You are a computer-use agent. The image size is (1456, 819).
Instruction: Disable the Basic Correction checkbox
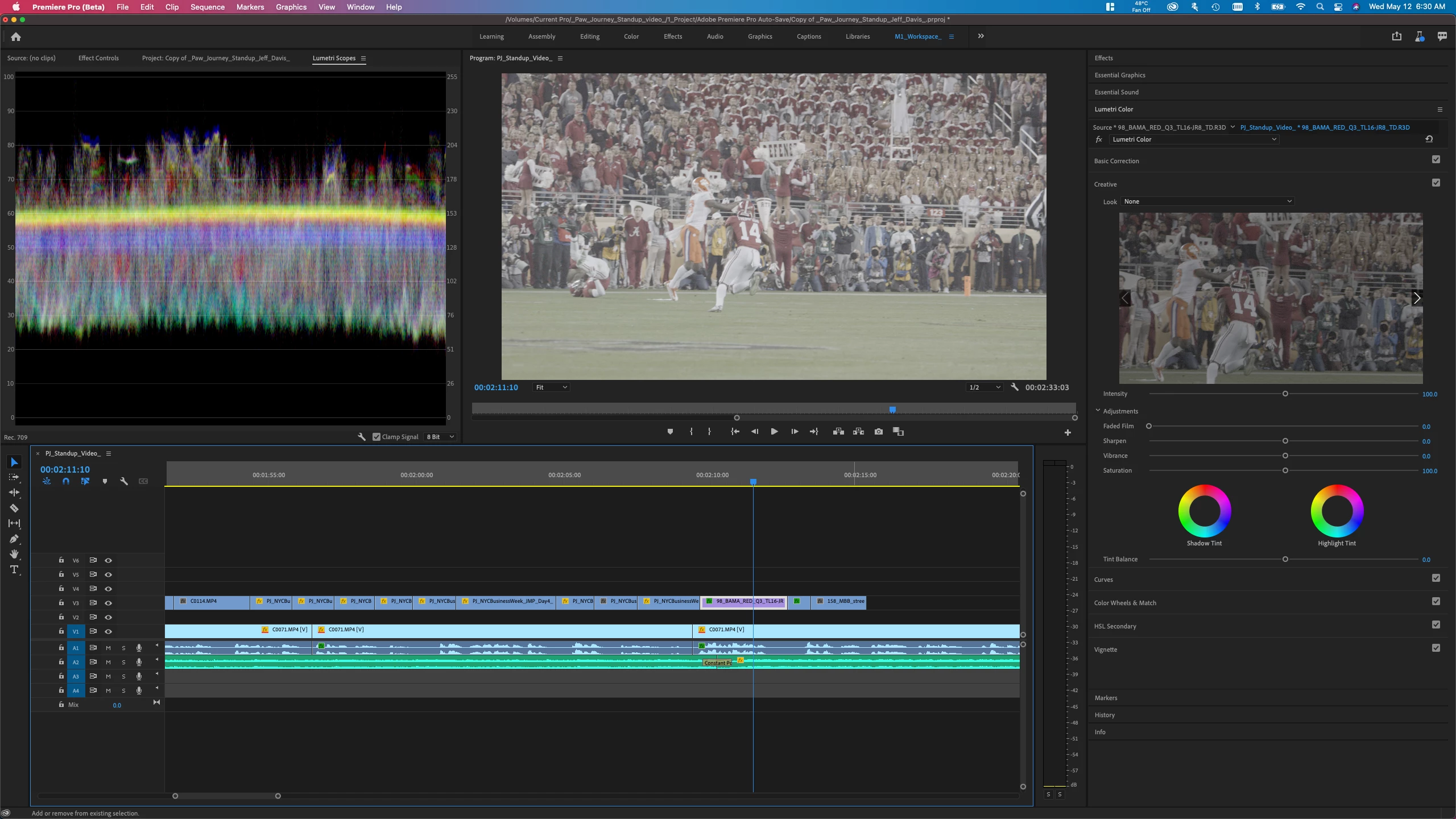1436,160
